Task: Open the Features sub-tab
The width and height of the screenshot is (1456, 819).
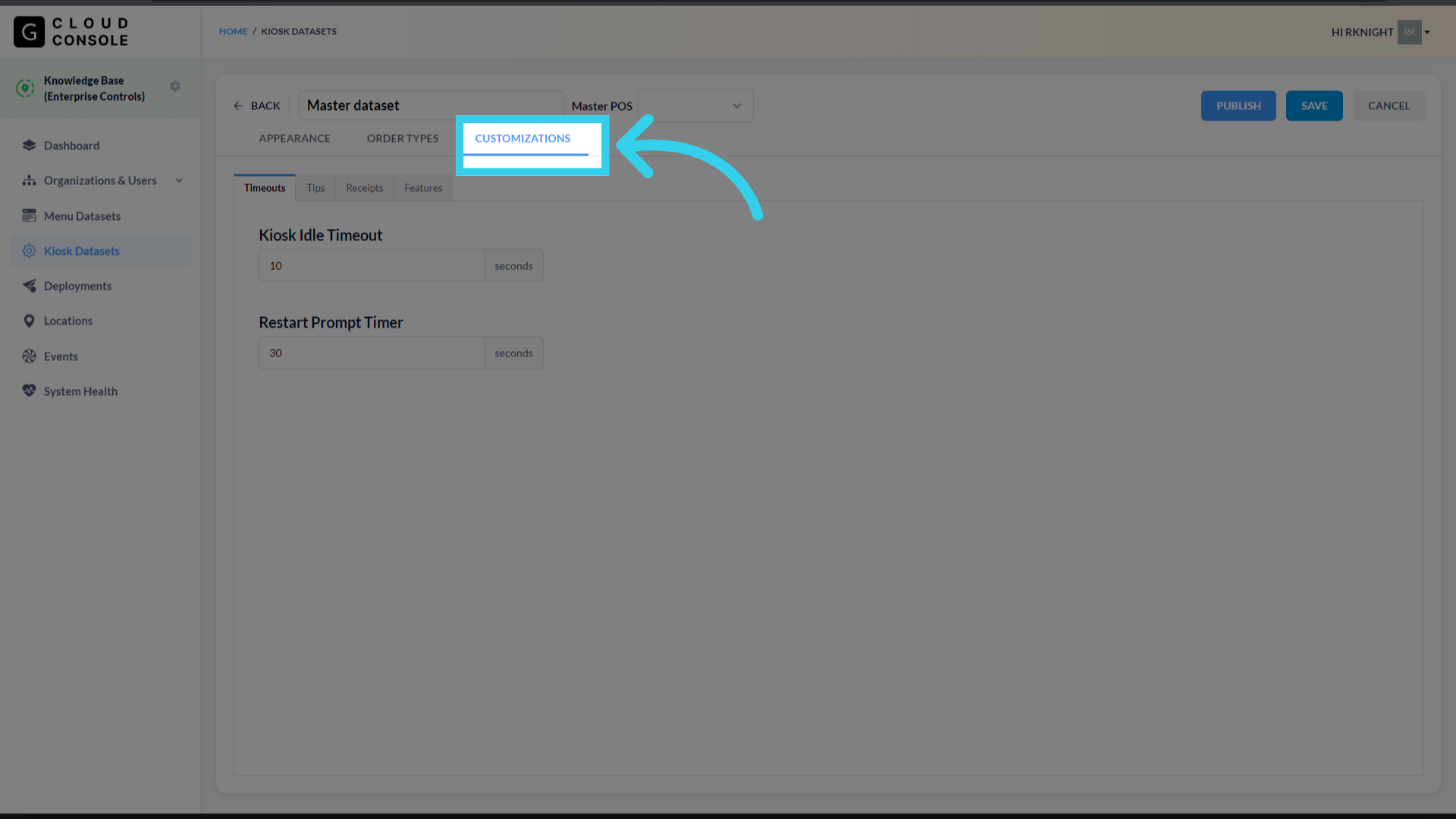Action: click(423, 188)
